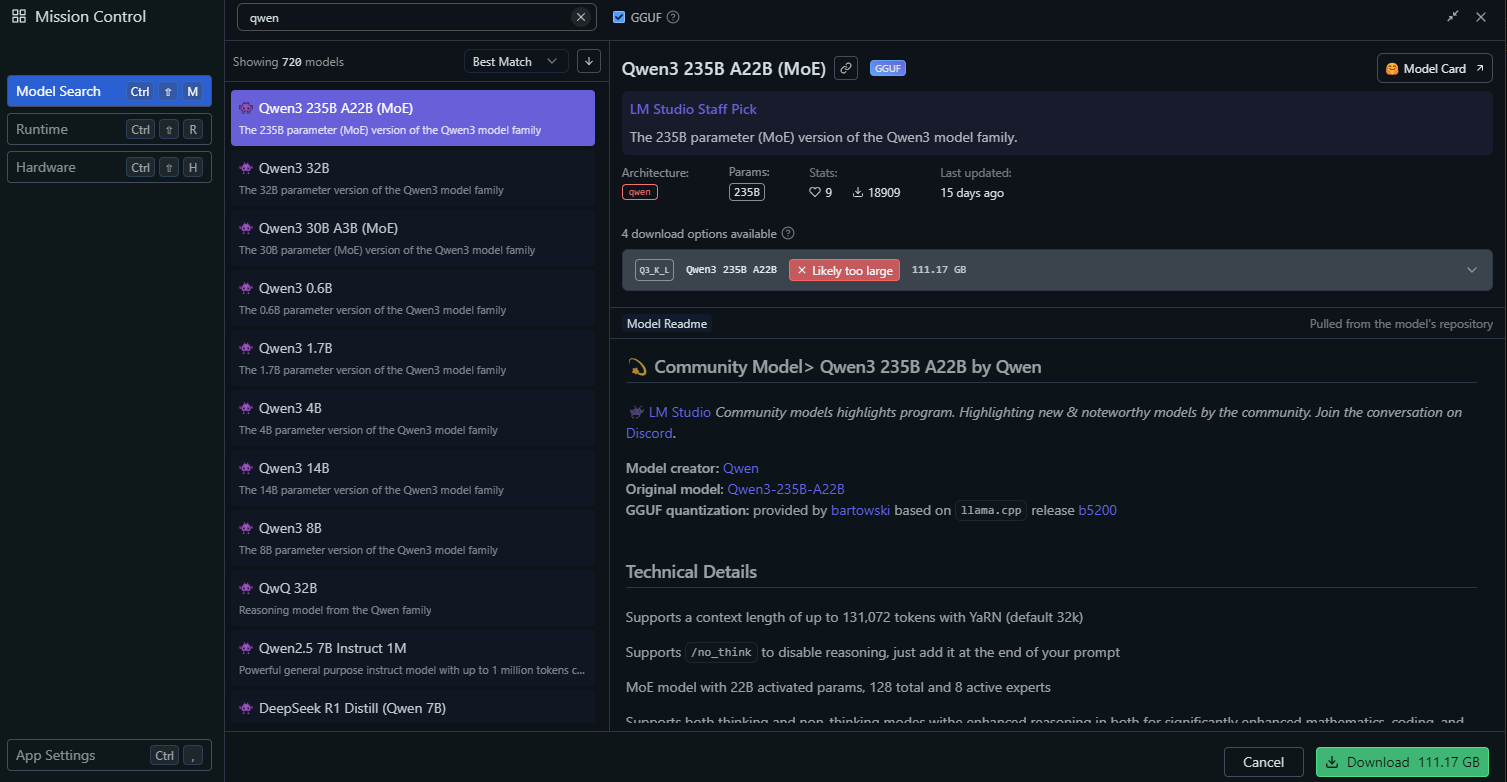Click the heart likes icon
This screenshot has width=1507, height=782.
[815, 192]
